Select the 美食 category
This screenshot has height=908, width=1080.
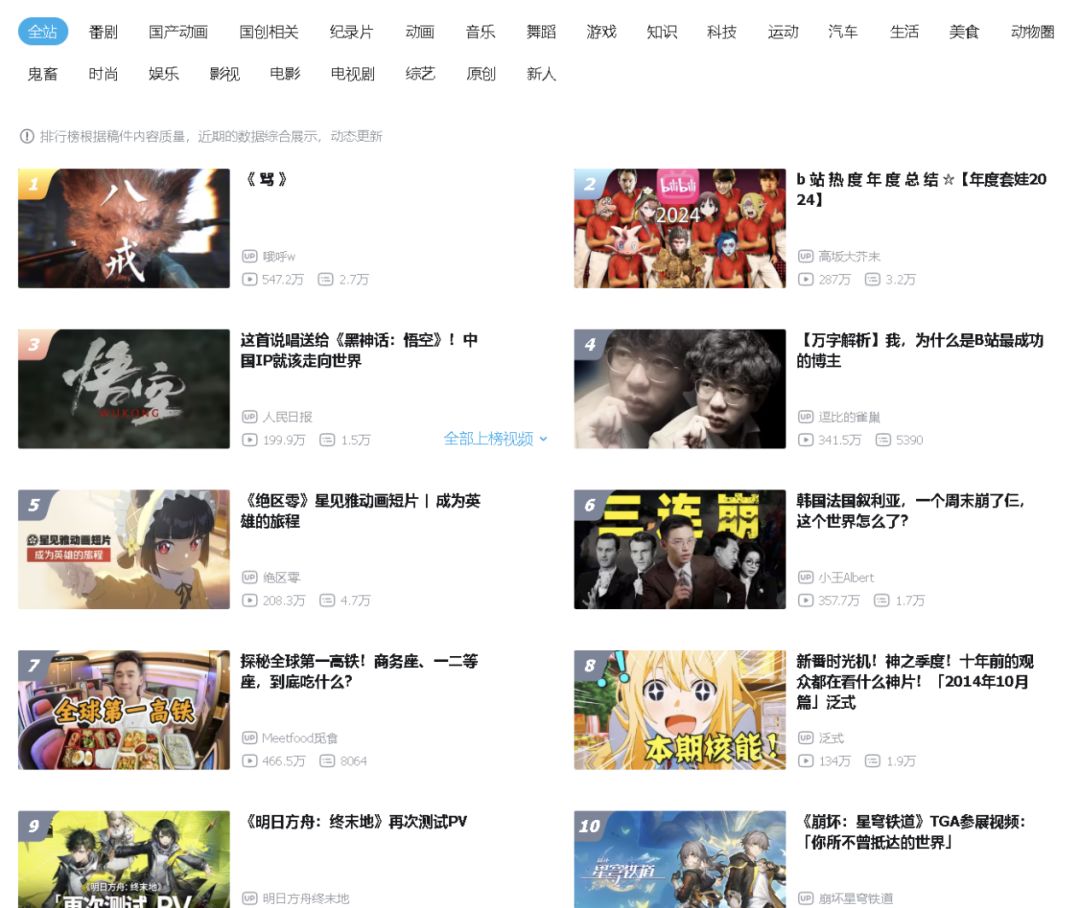pos(964,32)
